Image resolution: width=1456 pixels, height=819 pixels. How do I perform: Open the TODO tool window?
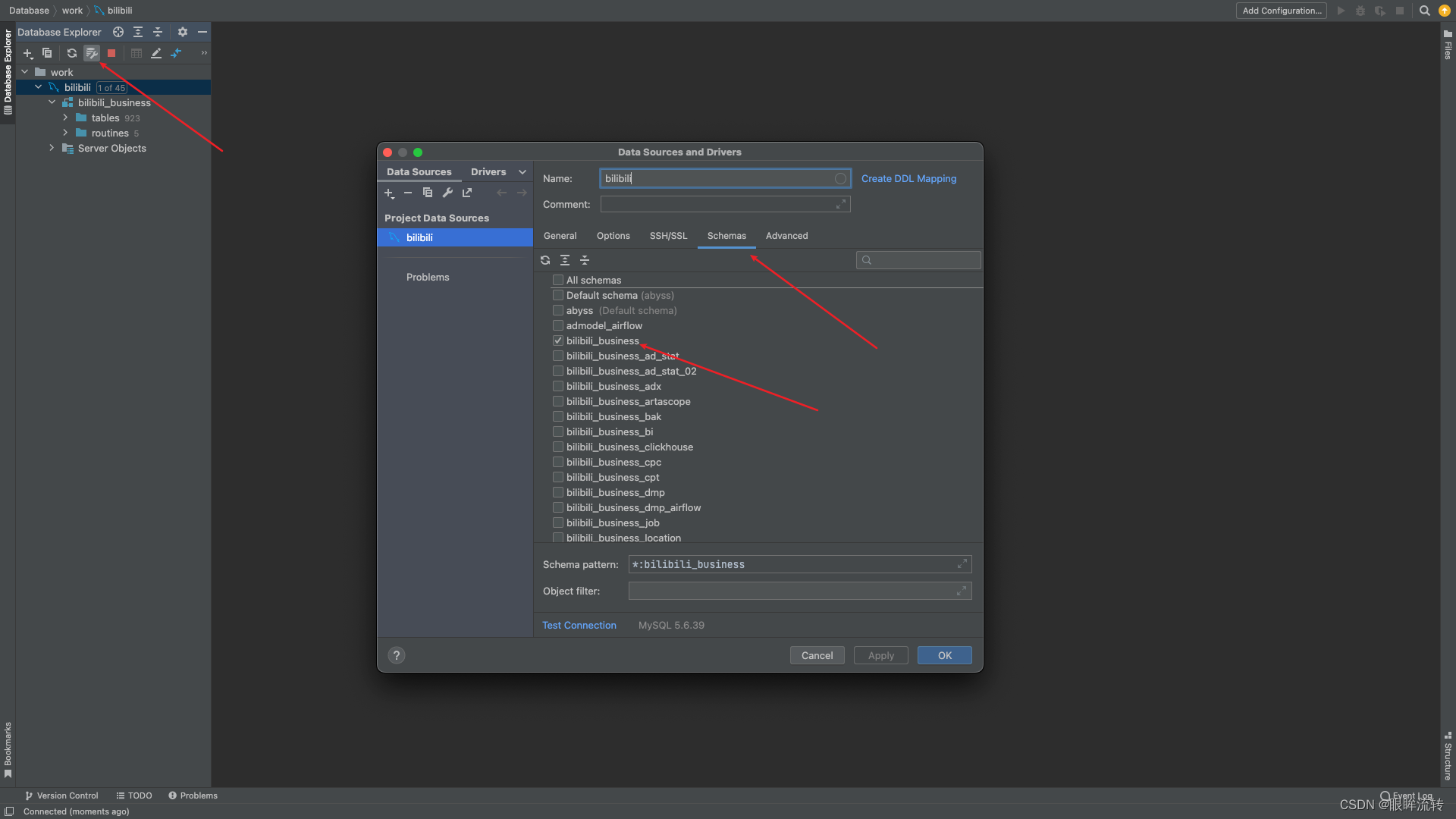pyautogui.click(x=134, y=795)
